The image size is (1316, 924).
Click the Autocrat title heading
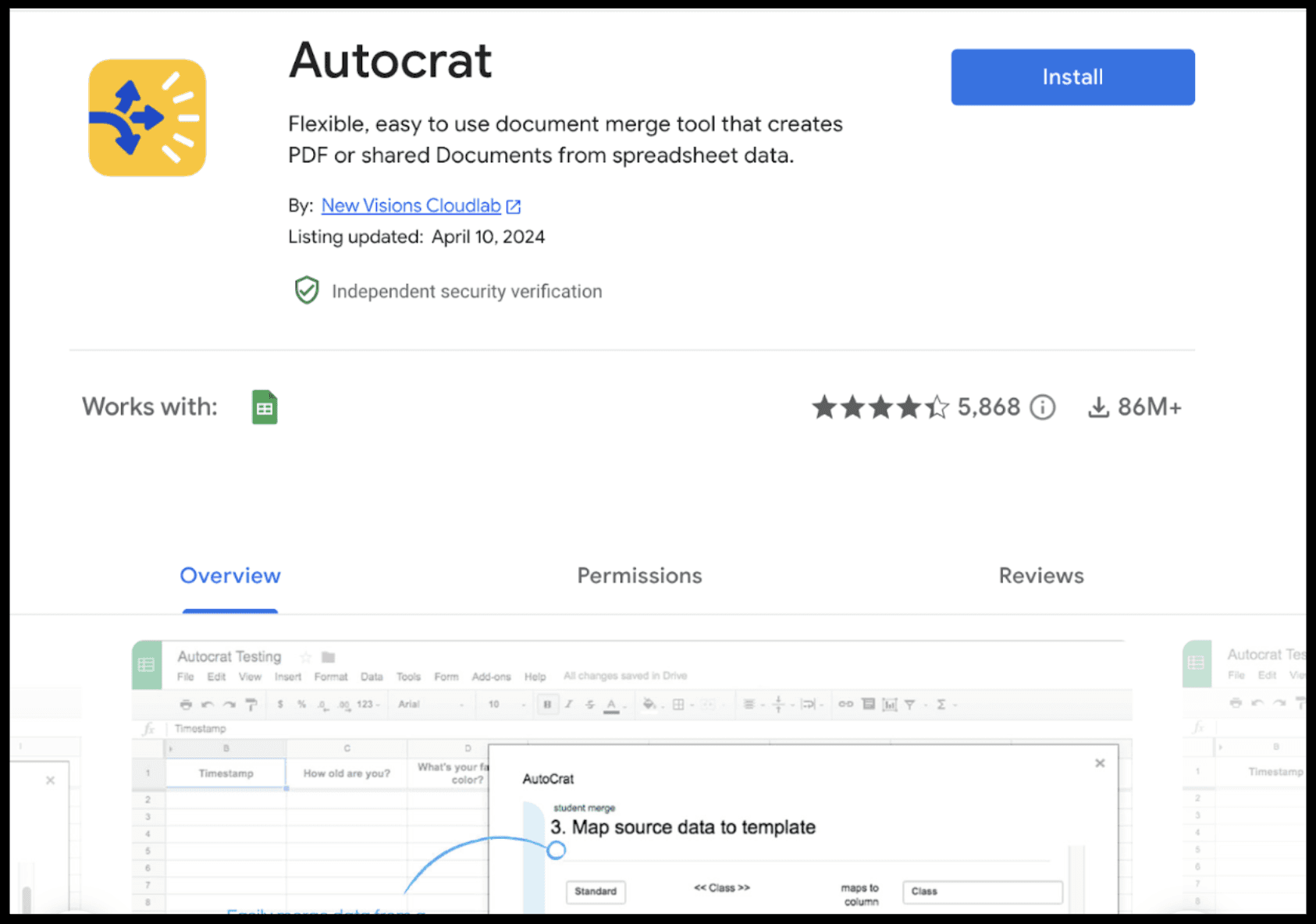coord(390,61)
